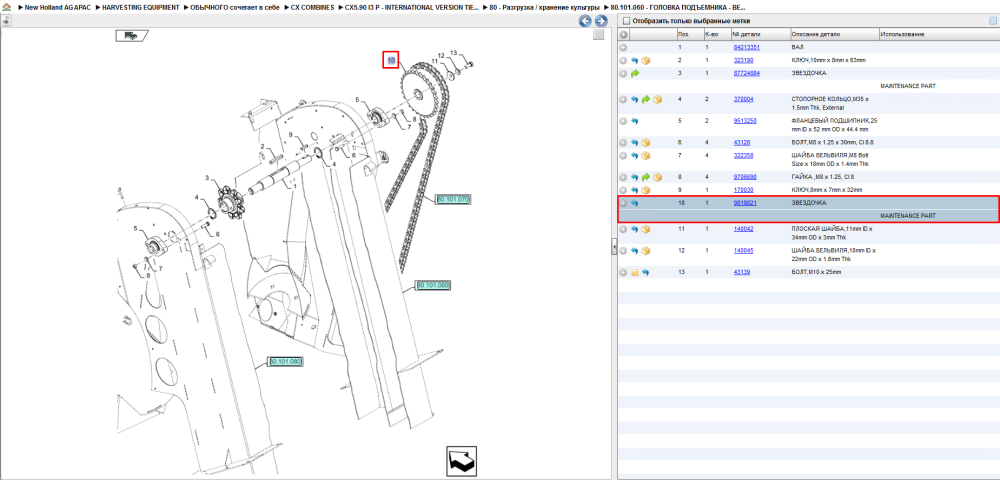This screenshot has height=480, width=1000.
Task: Go to the catalog home icon
Action: click(x=6, y=7)
